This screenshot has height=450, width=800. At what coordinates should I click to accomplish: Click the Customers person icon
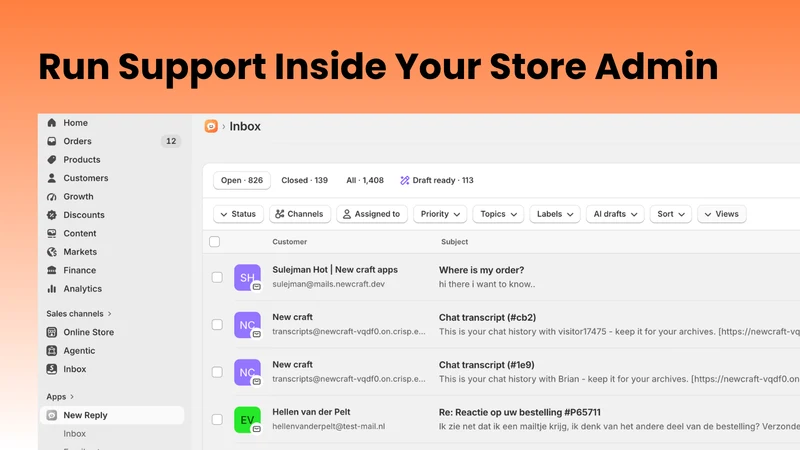(x=52, y=178)
